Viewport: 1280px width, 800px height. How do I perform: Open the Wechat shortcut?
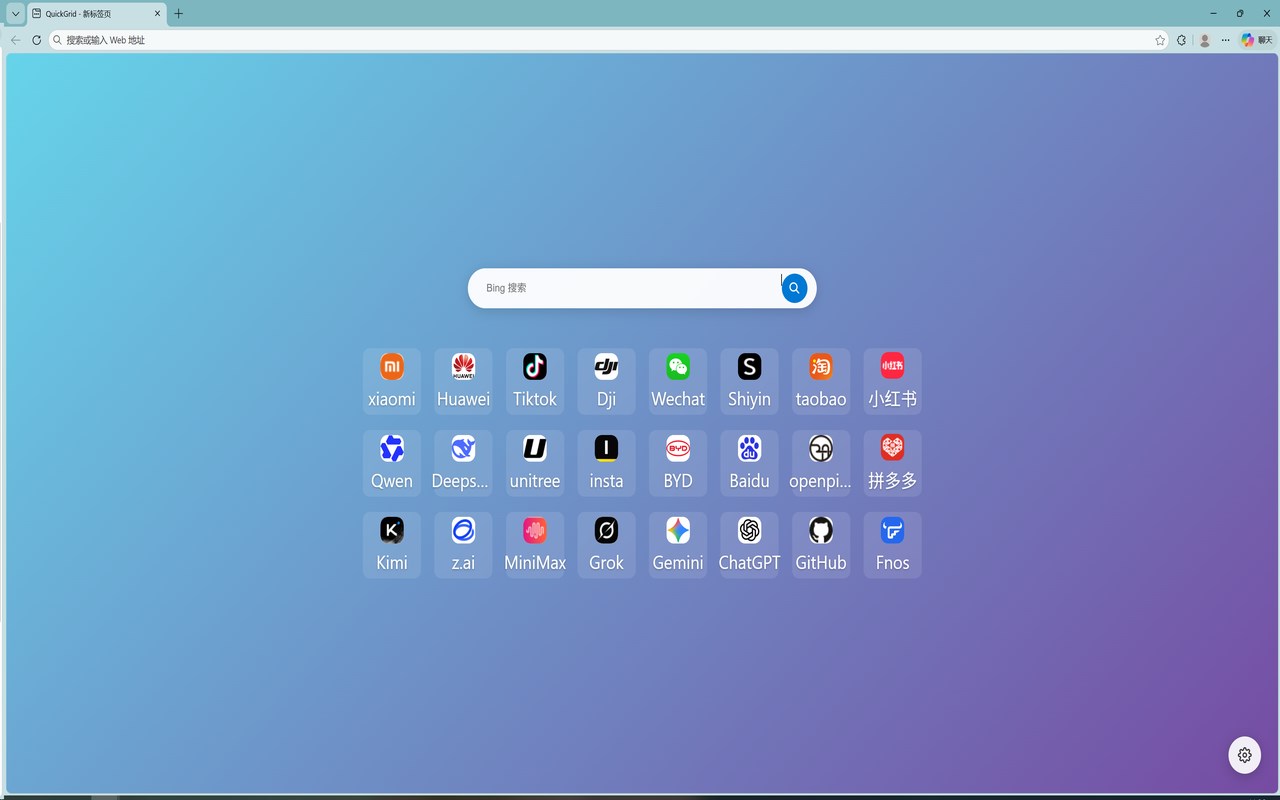677,380
